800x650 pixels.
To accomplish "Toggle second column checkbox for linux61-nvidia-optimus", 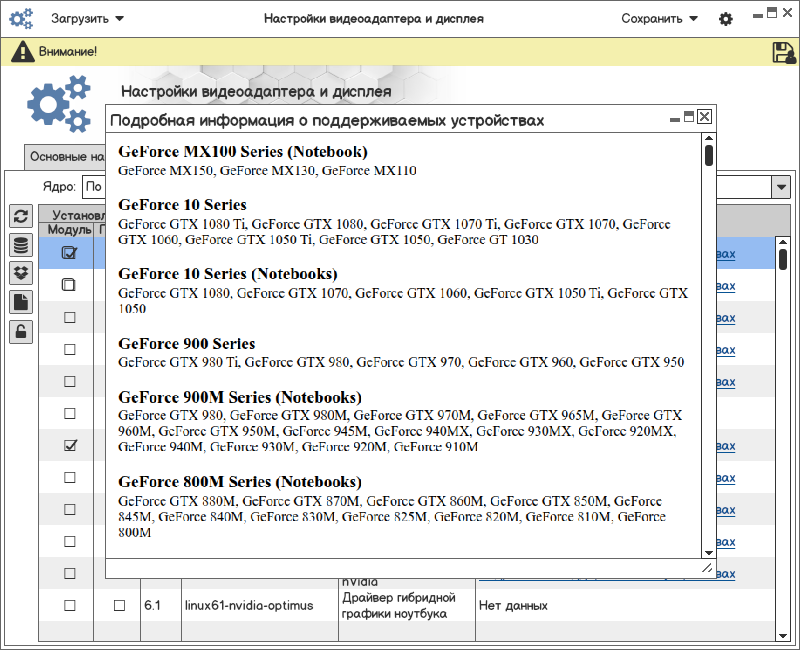I will pyautogui.click(x=119, y=605).
